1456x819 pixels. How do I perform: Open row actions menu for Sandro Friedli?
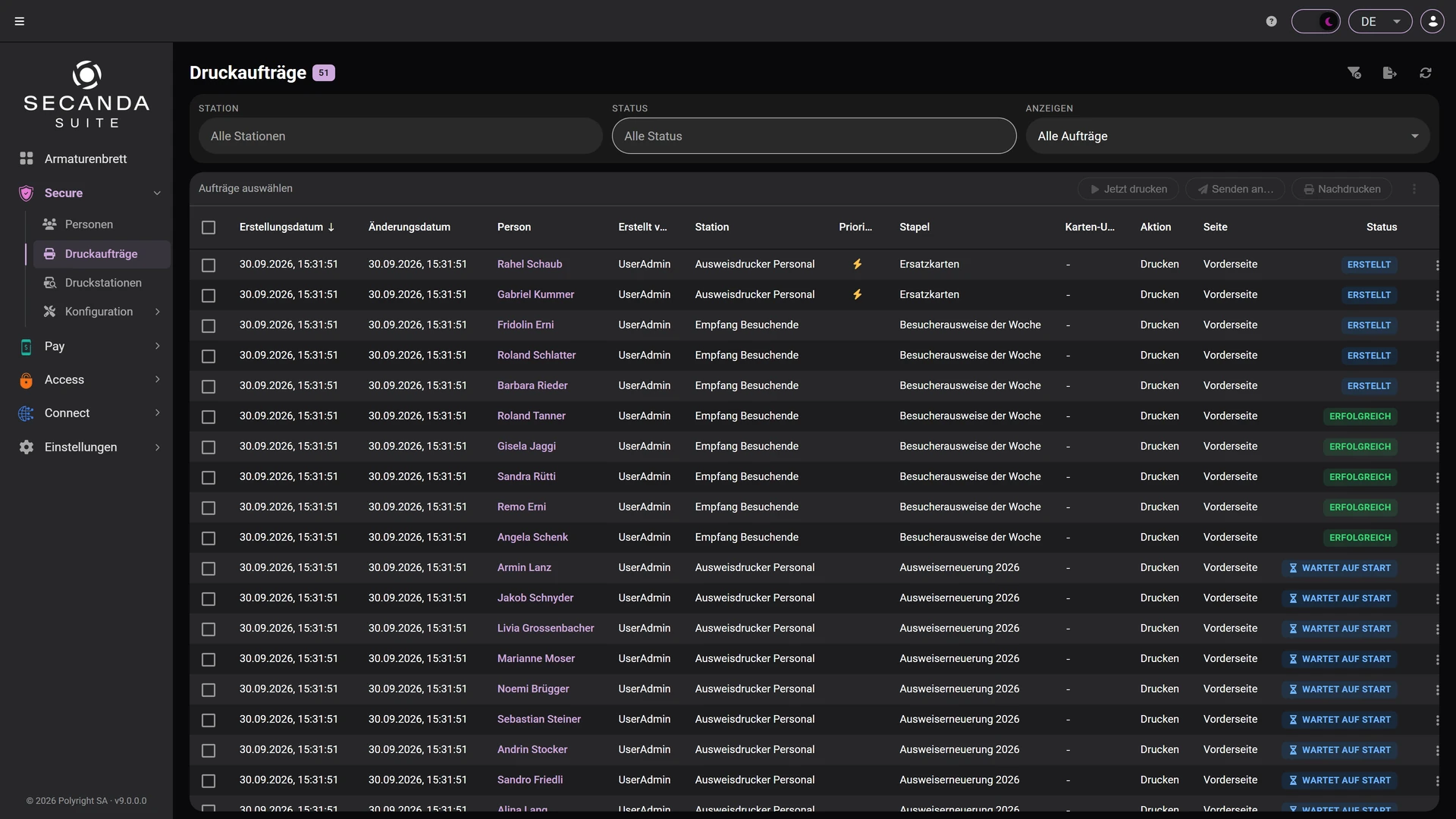1437,781
